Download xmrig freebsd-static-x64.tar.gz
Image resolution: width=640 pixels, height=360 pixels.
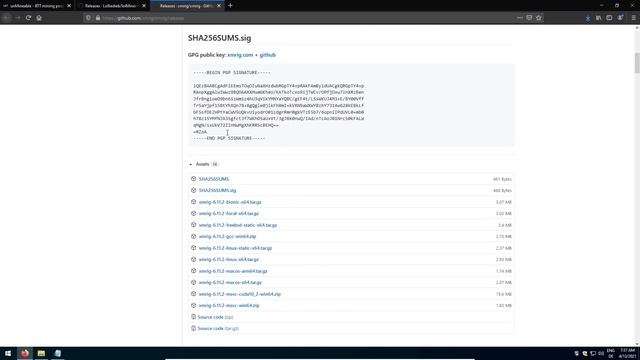click(238, 225)
